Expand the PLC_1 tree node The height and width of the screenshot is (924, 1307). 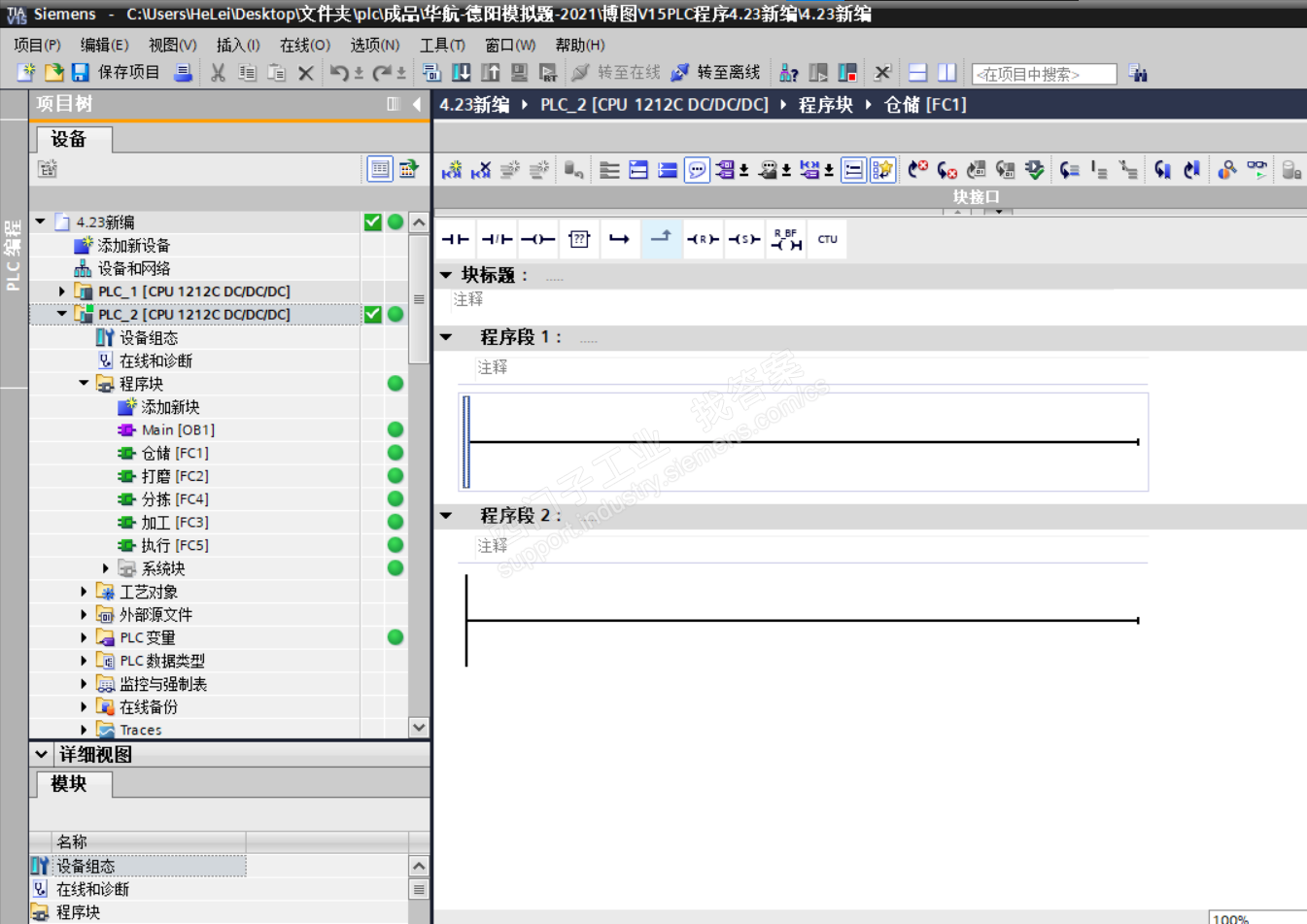pos(62,291)
